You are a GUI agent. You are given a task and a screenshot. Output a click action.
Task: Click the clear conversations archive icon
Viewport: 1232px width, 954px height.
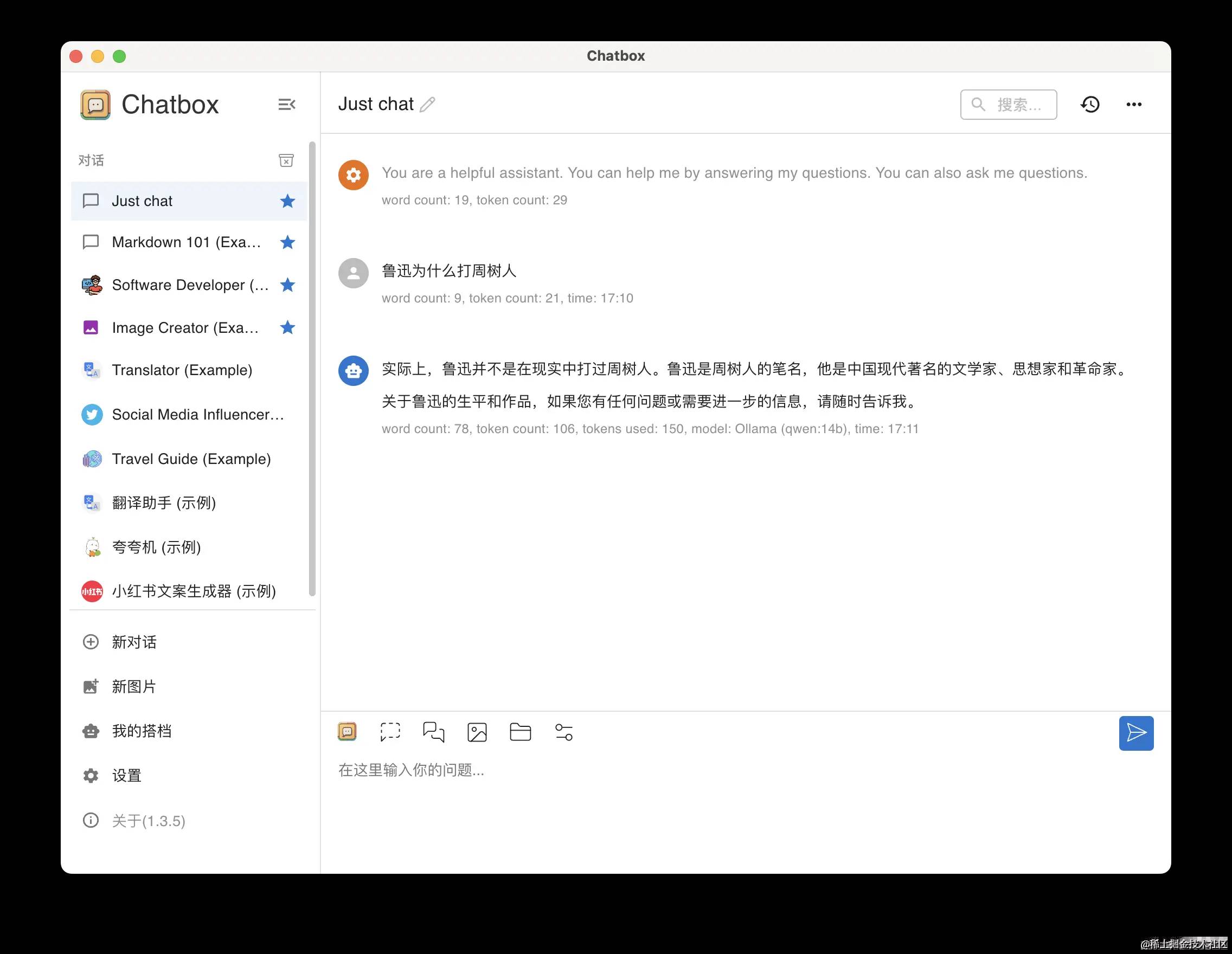tap(286, 160)
